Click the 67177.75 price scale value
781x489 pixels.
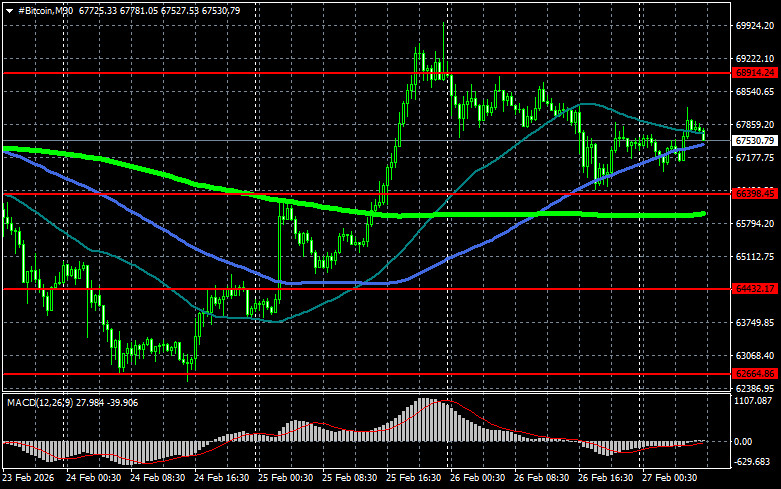point(755,158)
